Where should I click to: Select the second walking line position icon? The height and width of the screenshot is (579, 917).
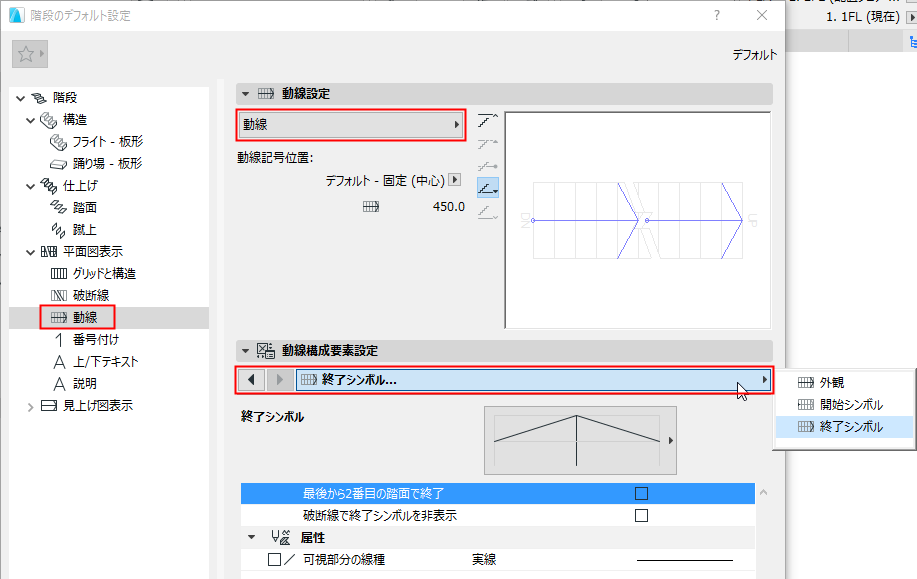(487, 143)
